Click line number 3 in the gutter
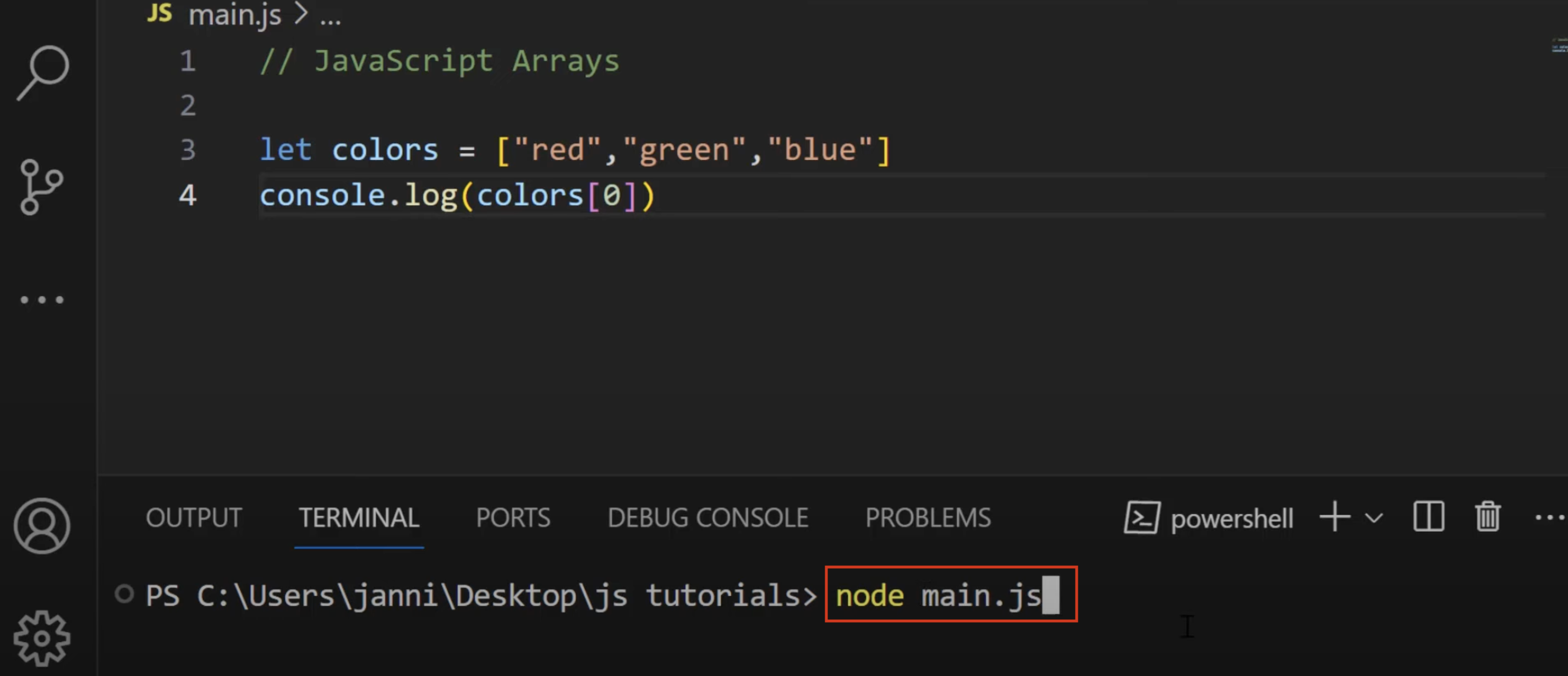This screenshot has height=676, width=1568. [x=188, y=150]
